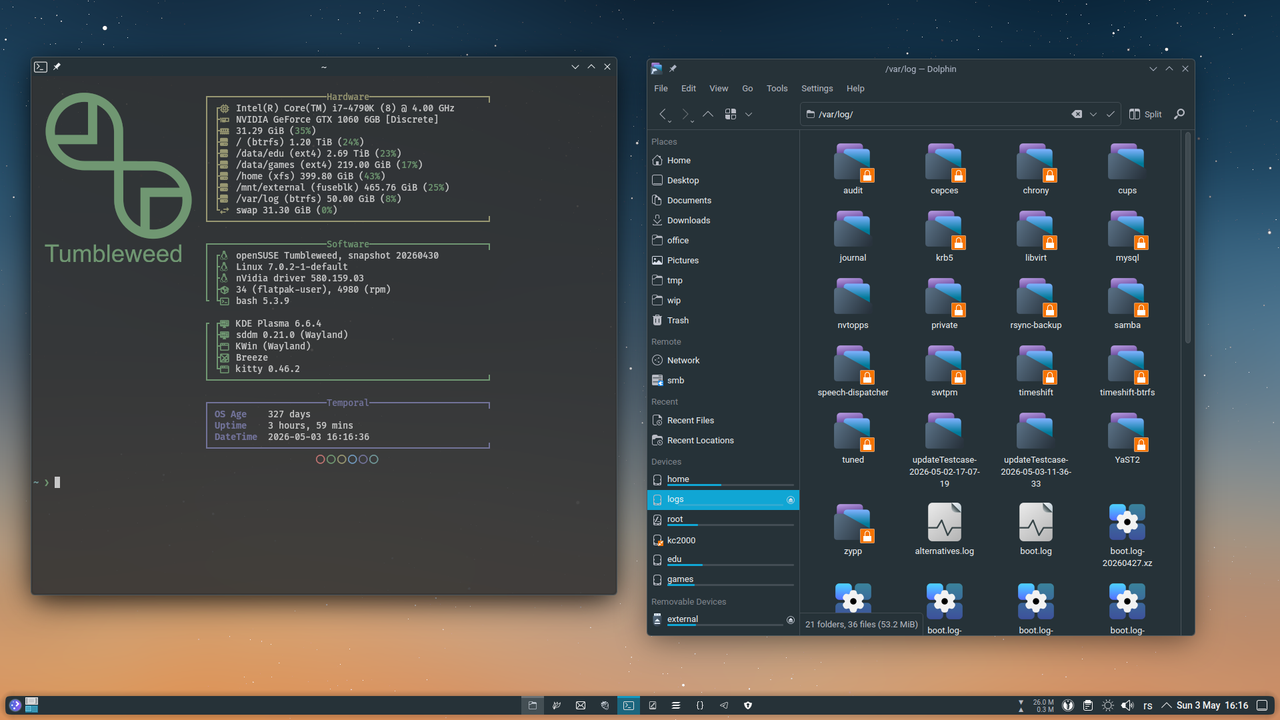Screen dimensions: 1280x720
Task: Select the boot.log-20260427.xz archive icon
Action: 1127,522
